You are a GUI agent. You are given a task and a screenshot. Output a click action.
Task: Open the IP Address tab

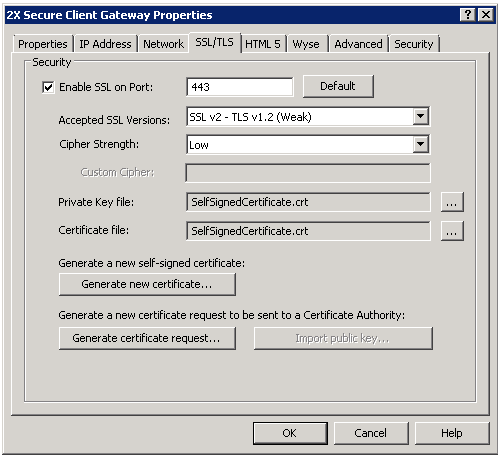coord(105,44)
